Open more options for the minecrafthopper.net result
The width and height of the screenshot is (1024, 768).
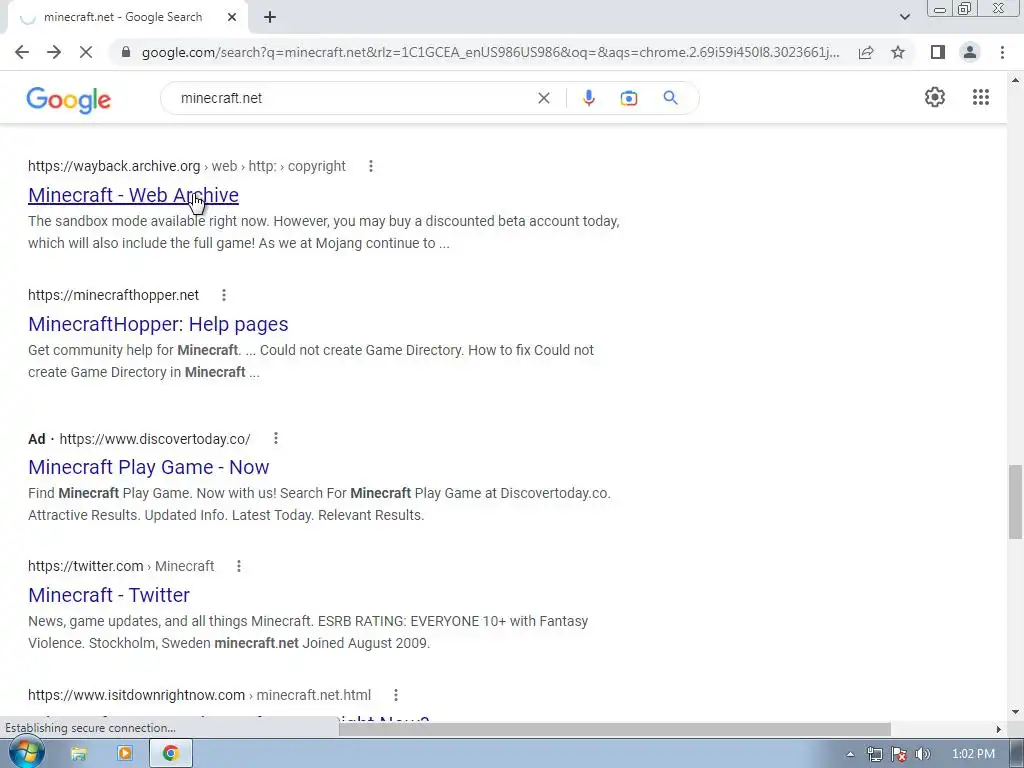(223, 295)
